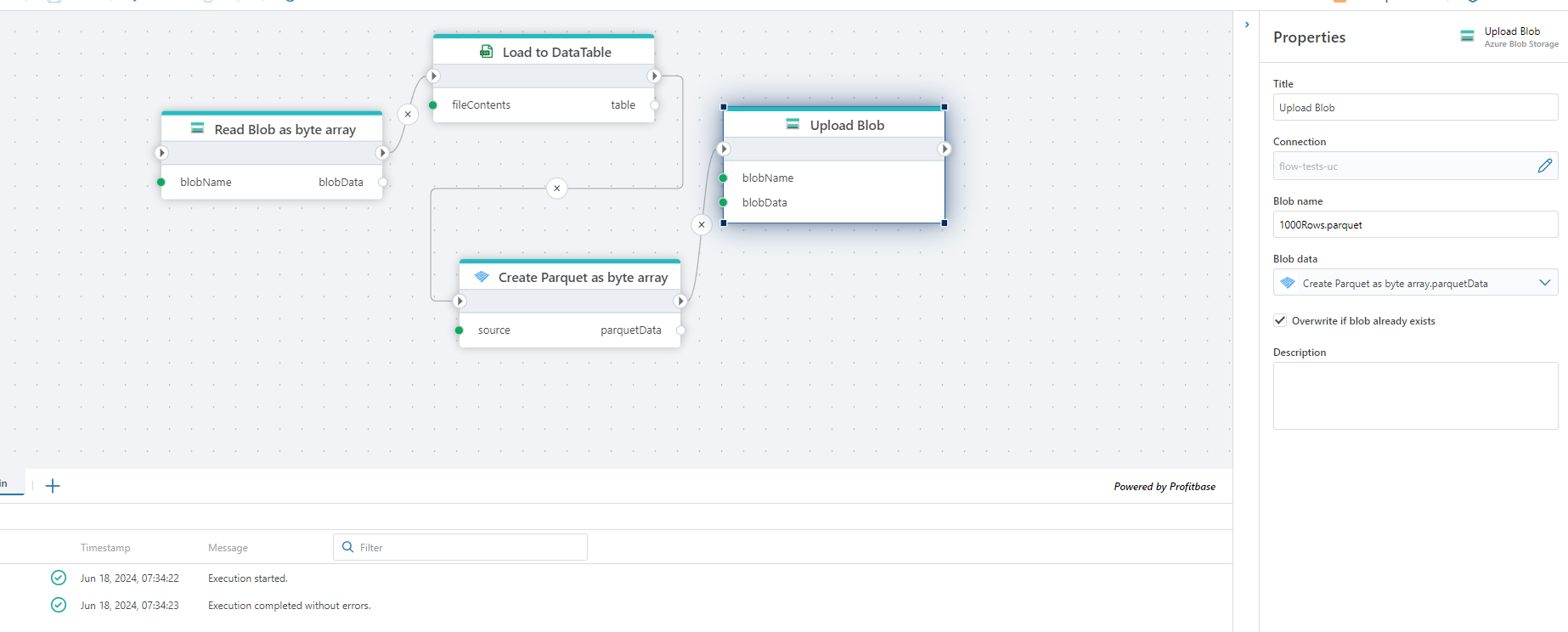Click the Upload Blob node storage icon
The height and width of the screenshot is (632, 1568).
792,124
